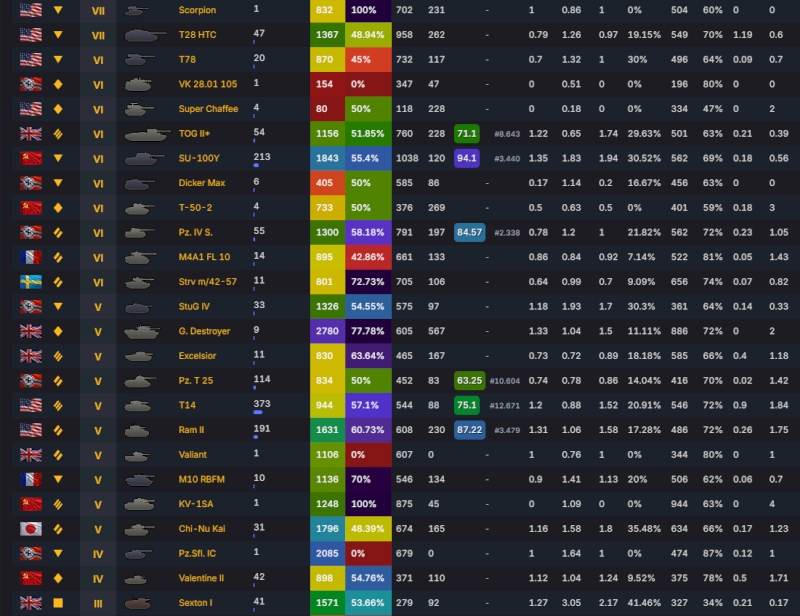Image resolution: width=800 pixels, height=616 pixels.
Task: Click the 2085 WN8 value for Pz.Sfl. IC
Action: (328, 553)
